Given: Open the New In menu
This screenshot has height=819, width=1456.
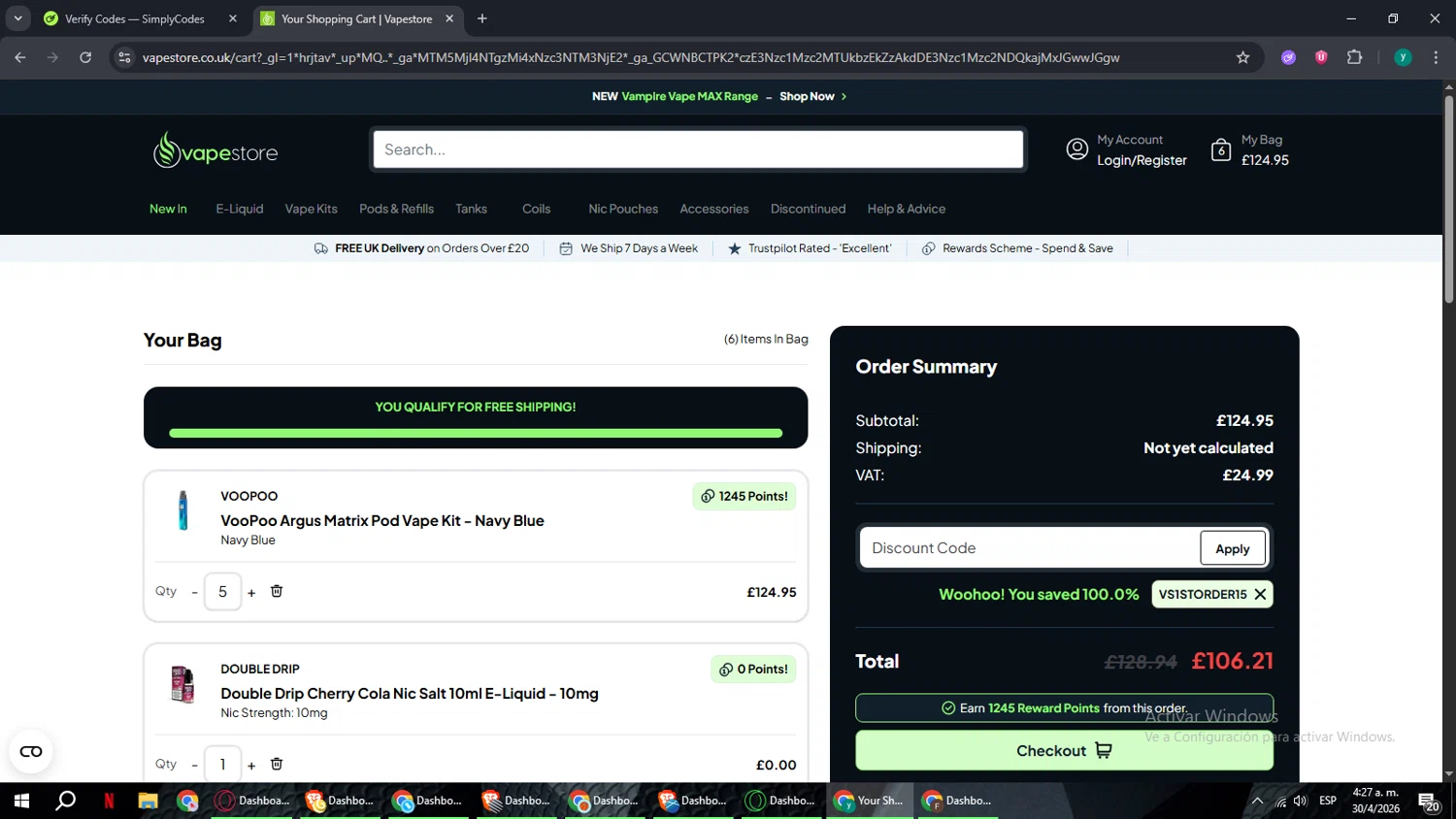Looking at the screenshot, I should click(168, 209).
